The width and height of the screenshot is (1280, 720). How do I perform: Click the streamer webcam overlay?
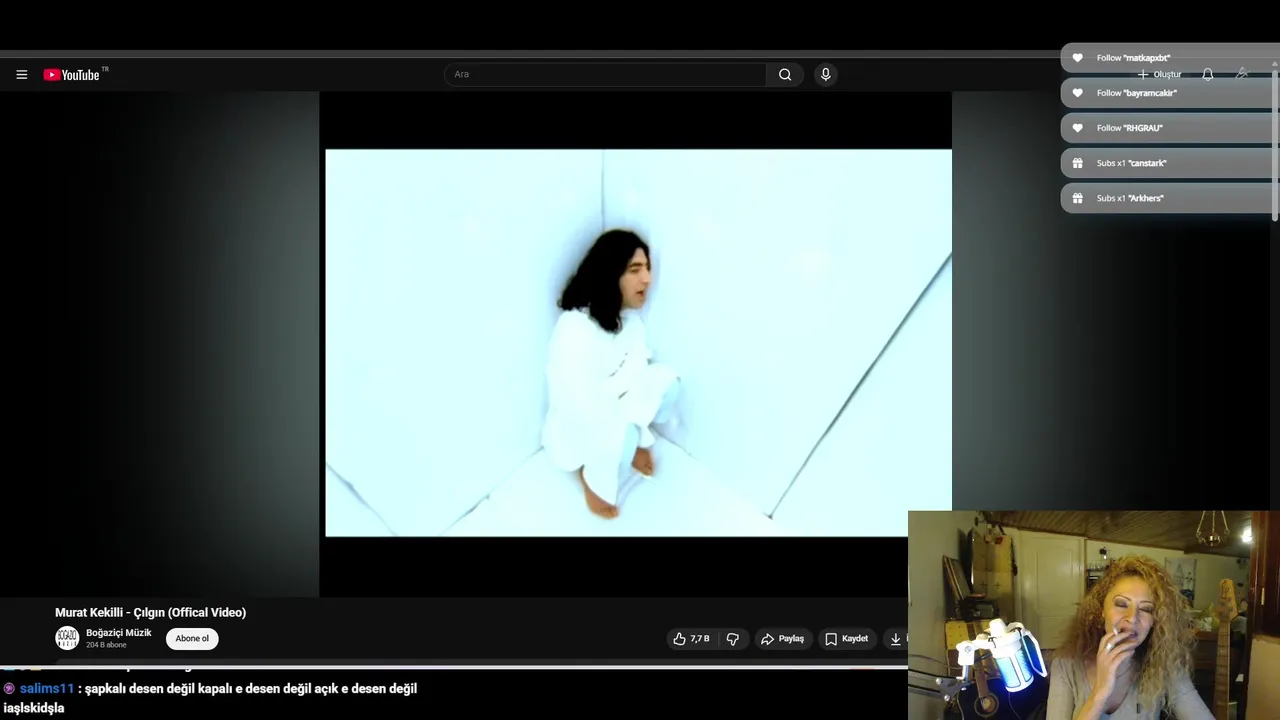1094,615
